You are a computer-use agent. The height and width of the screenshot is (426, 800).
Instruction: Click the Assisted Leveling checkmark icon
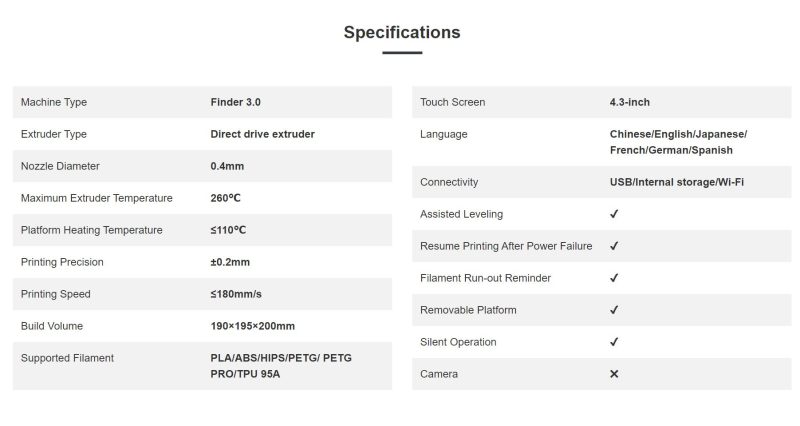click(x=614, y=214)
